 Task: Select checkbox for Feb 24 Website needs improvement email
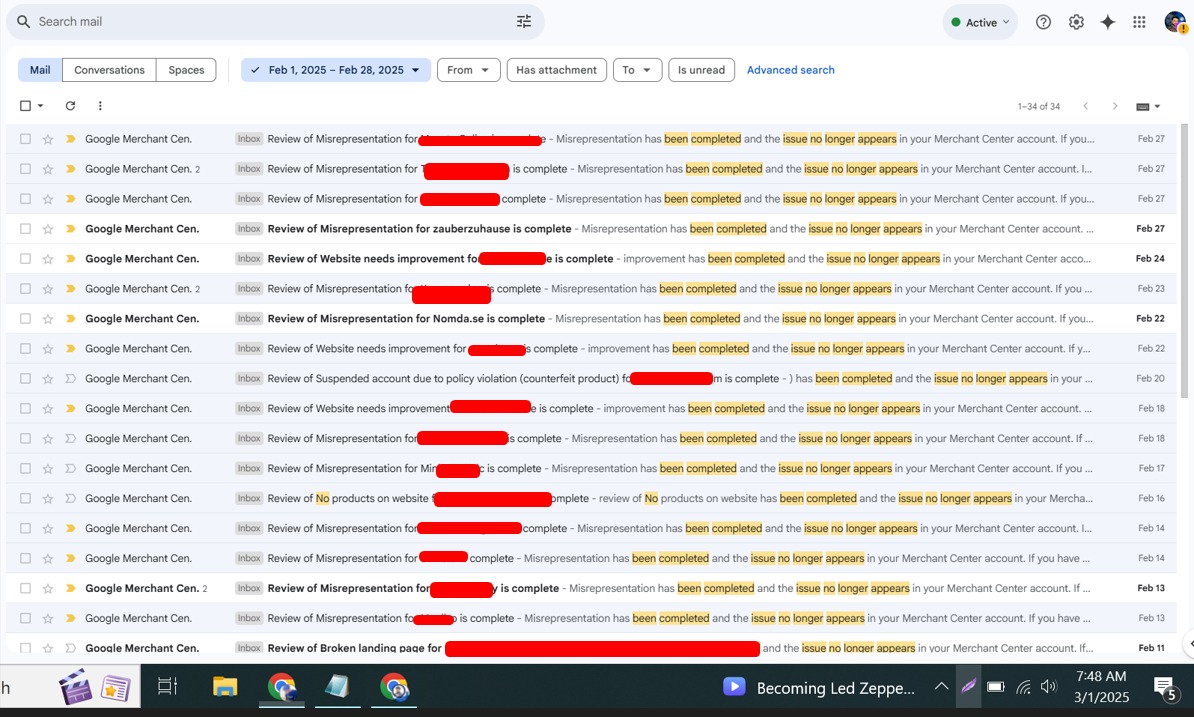tap(25, 259)
